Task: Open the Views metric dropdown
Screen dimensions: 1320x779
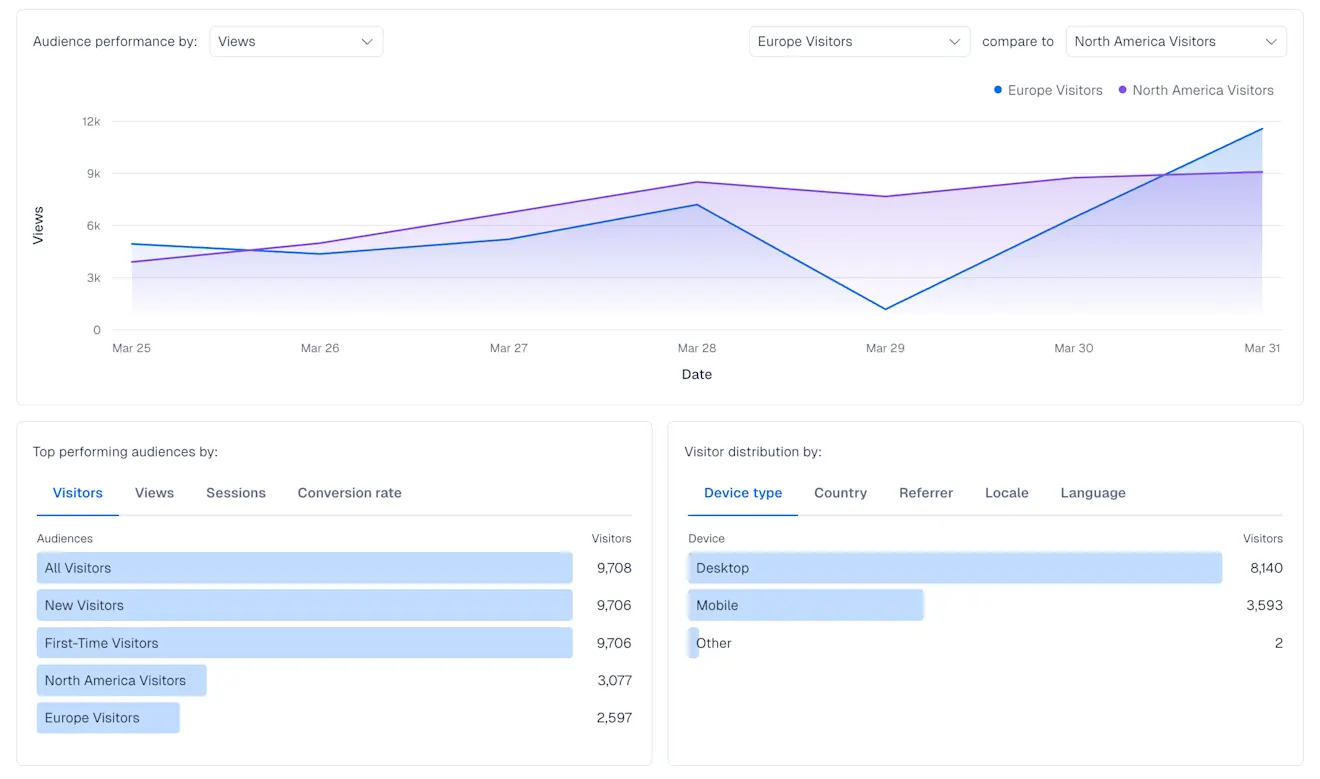Action: tap(296, 41)
